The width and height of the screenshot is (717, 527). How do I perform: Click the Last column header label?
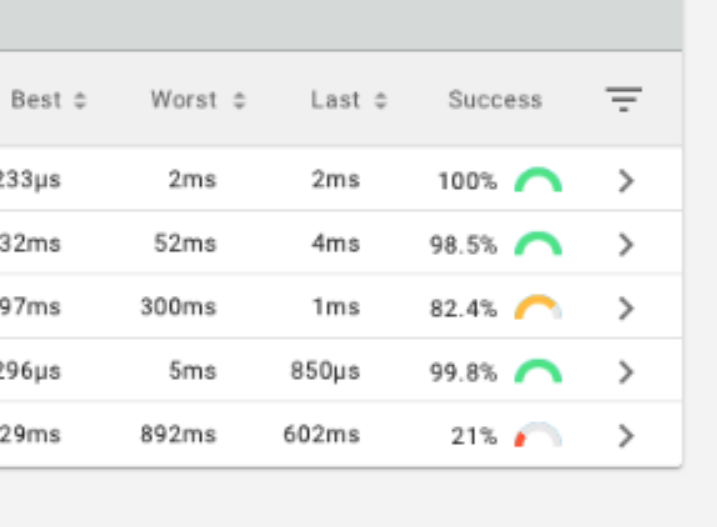click(x=336, y=100)
